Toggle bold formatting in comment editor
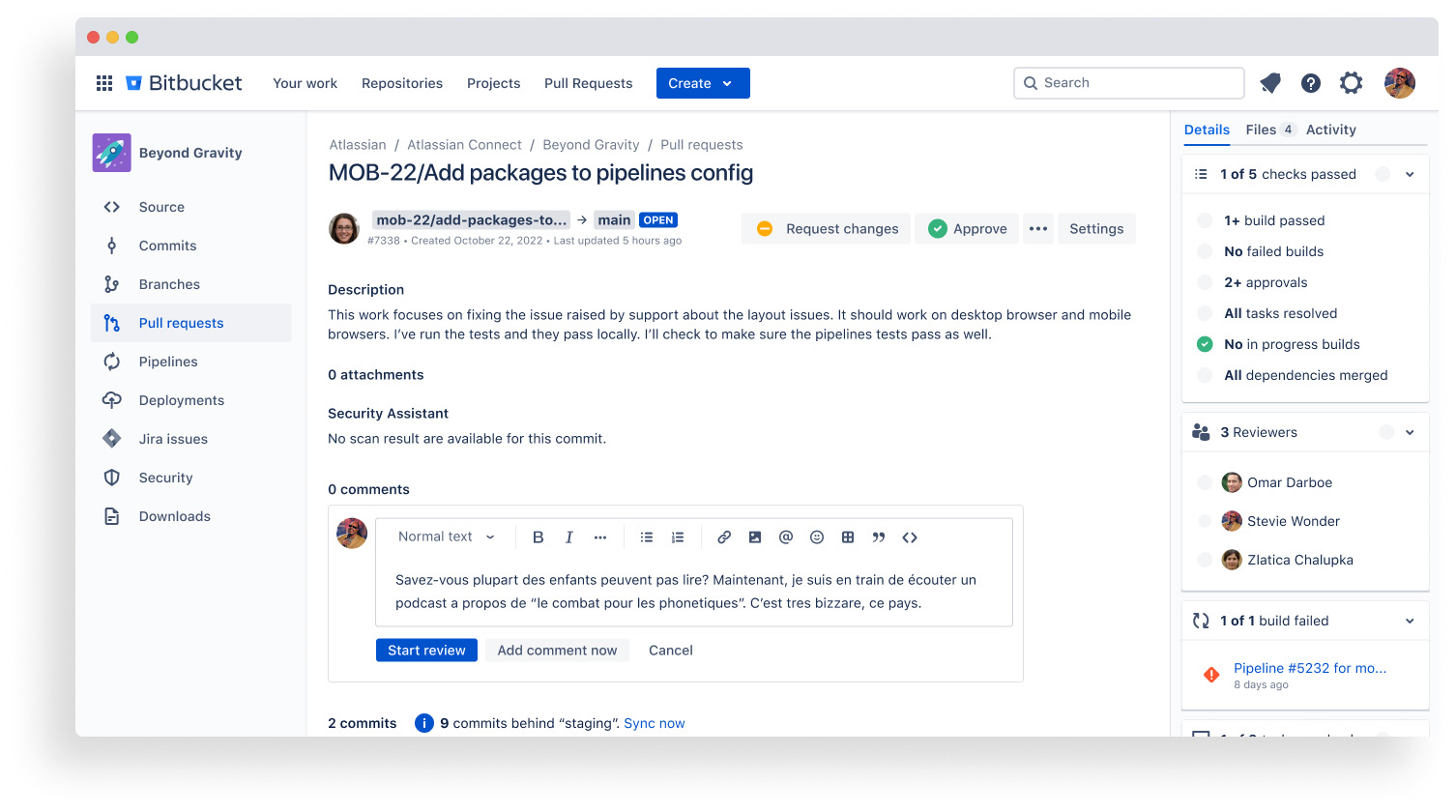 (539, 537)
